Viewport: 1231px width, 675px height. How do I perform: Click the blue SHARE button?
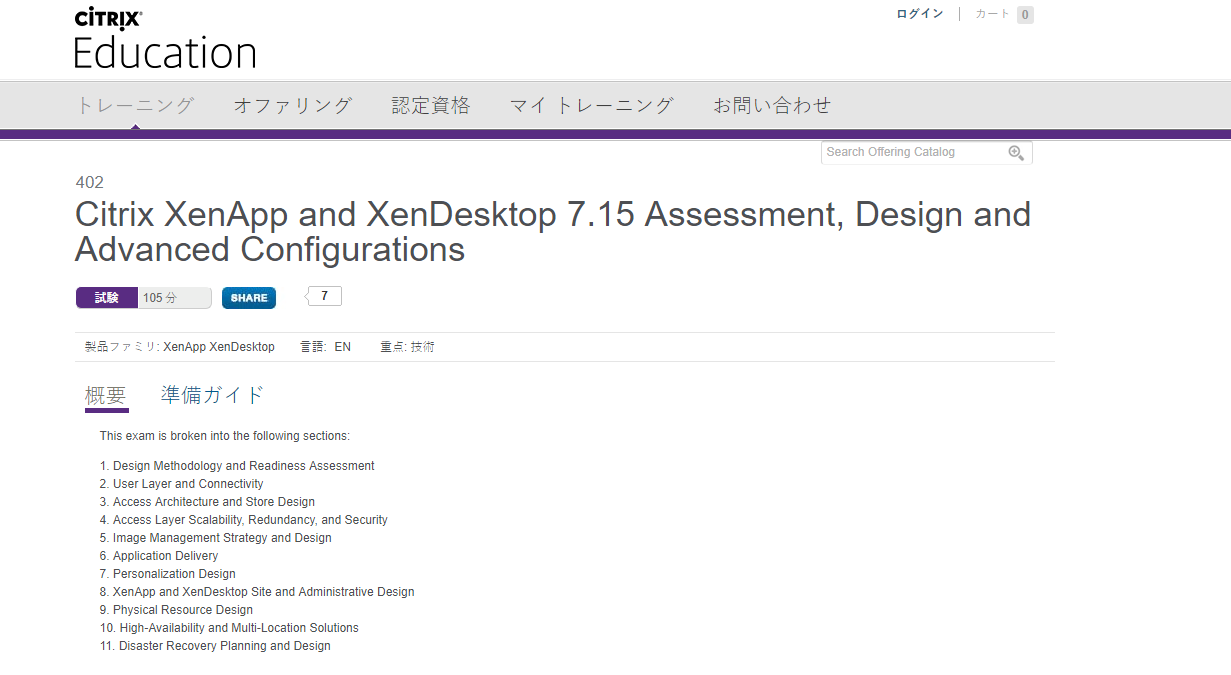point(249,298)
